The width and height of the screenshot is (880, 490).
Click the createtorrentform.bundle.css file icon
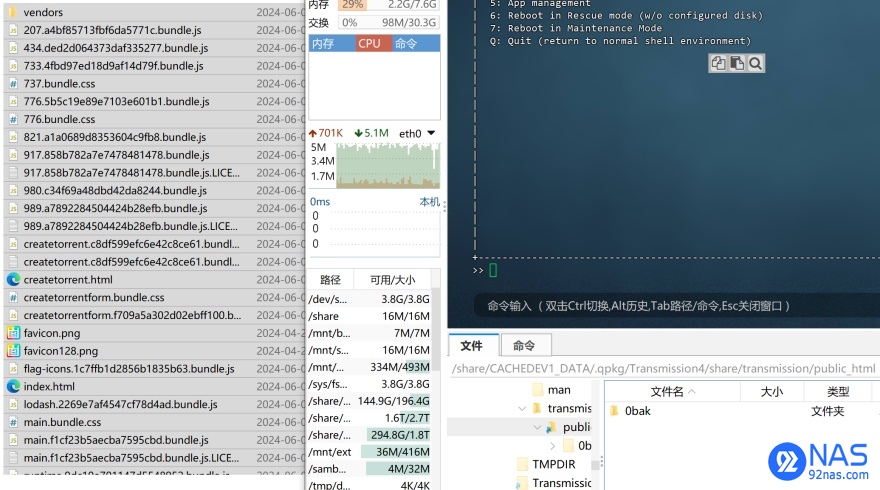(13, 297)
